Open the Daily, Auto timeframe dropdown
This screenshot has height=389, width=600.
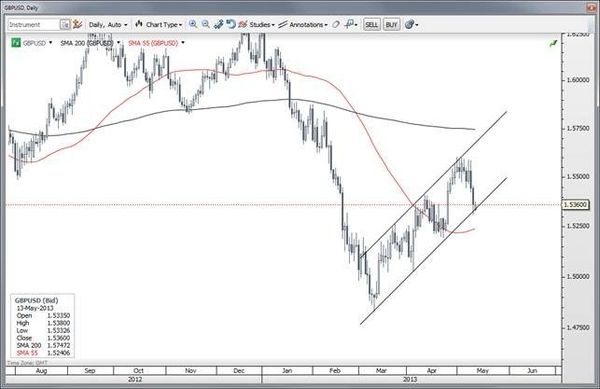click(108, 24)
